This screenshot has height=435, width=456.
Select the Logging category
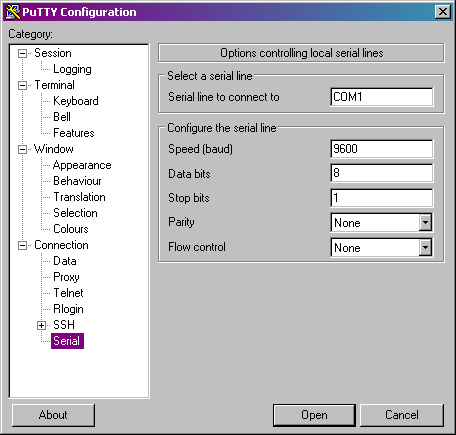pyautogui.click(x=72, y=69)
